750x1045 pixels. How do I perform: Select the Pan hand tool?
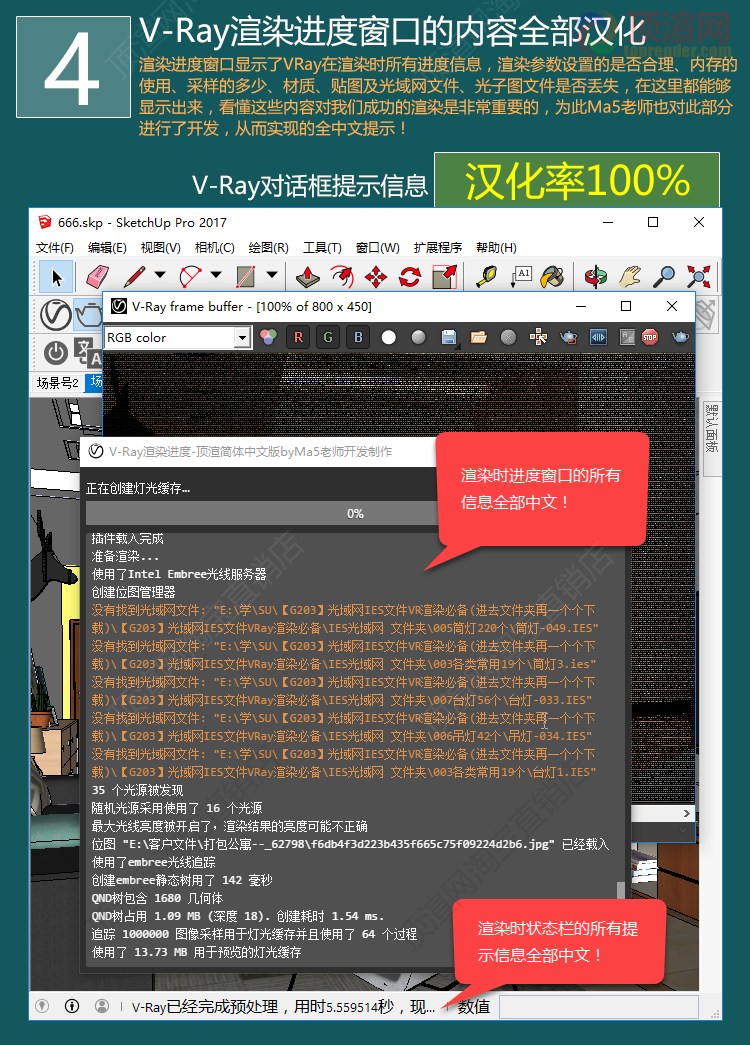tap(629, 277)
